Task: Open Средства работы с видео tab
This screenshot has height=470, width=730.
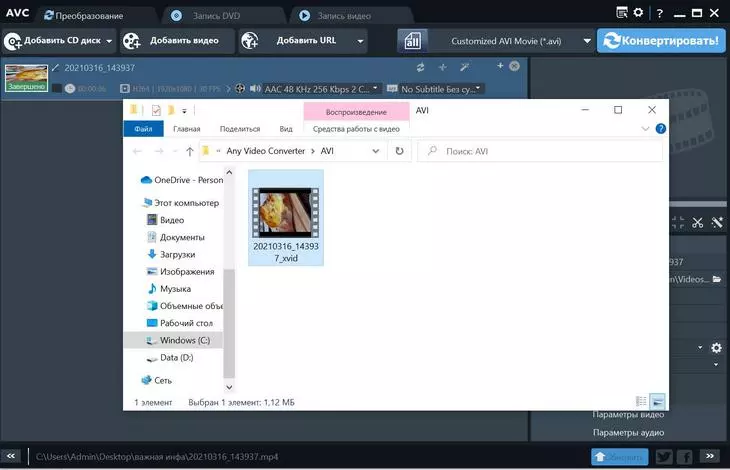Action: [x=356, y=129]
